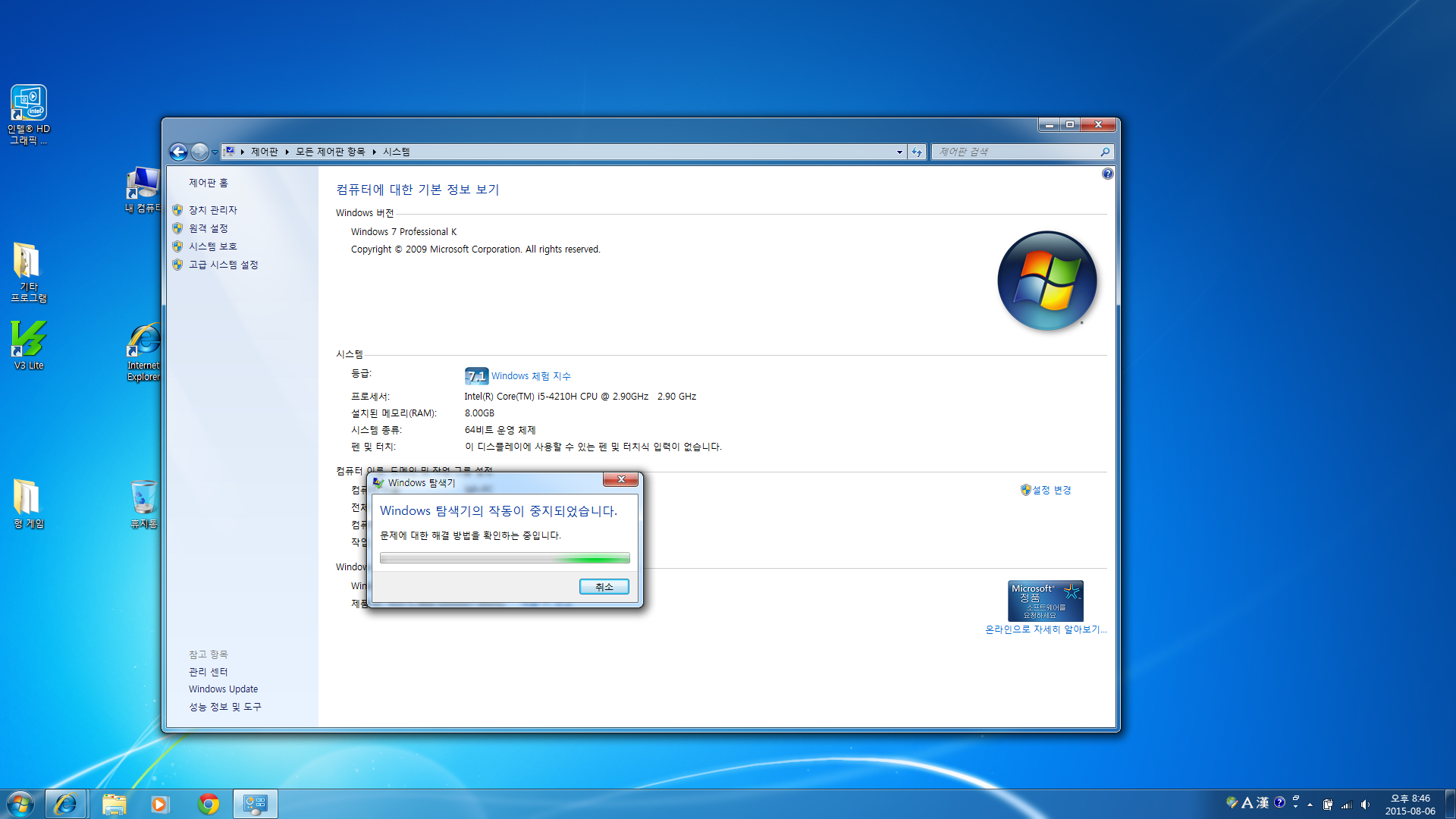The height and width of the screenshot is (819, 1456).
Task: Expand the address bar history dropdown
Action: tap(899, 152)
